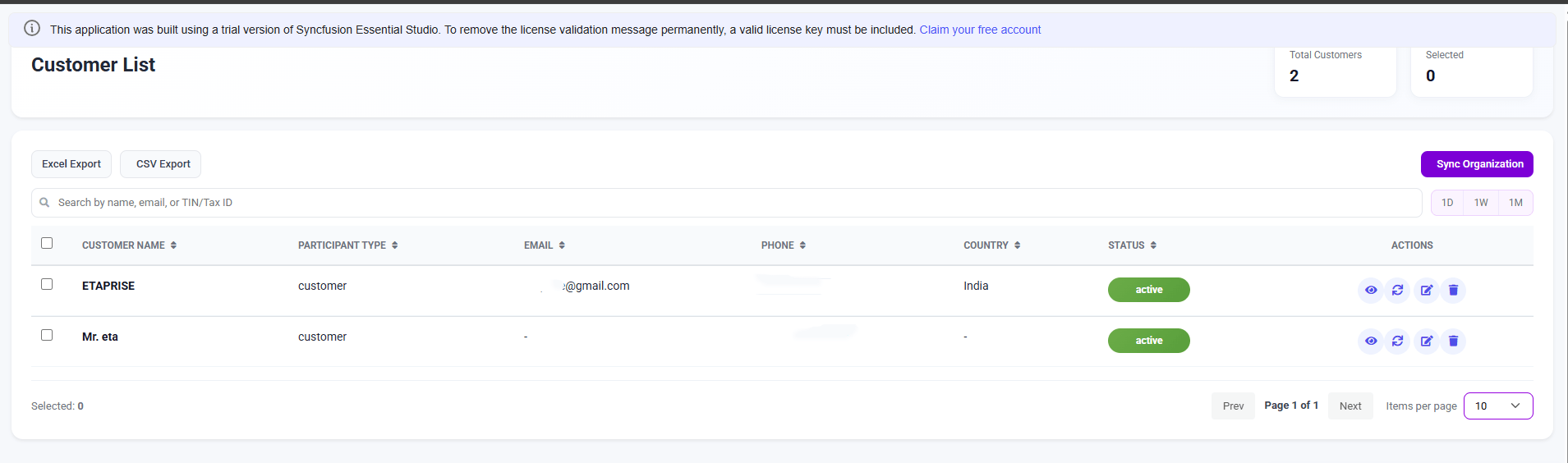Sort by Email column arrows
The height and width of the screenshot is (463, 1568).
[x=562, y=245]
